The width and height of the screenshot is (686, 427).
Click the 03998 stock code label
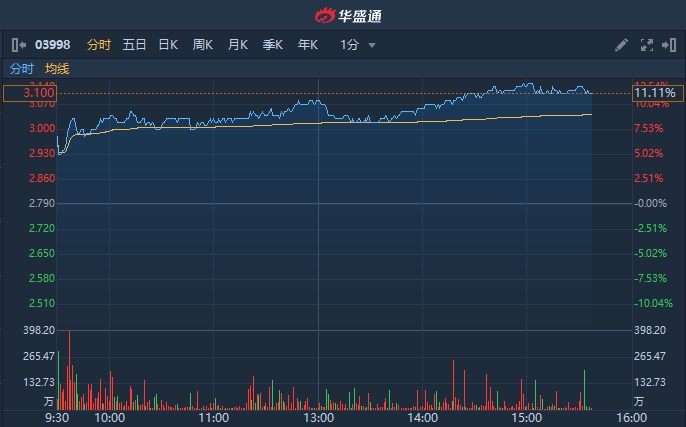pos(52,45)
